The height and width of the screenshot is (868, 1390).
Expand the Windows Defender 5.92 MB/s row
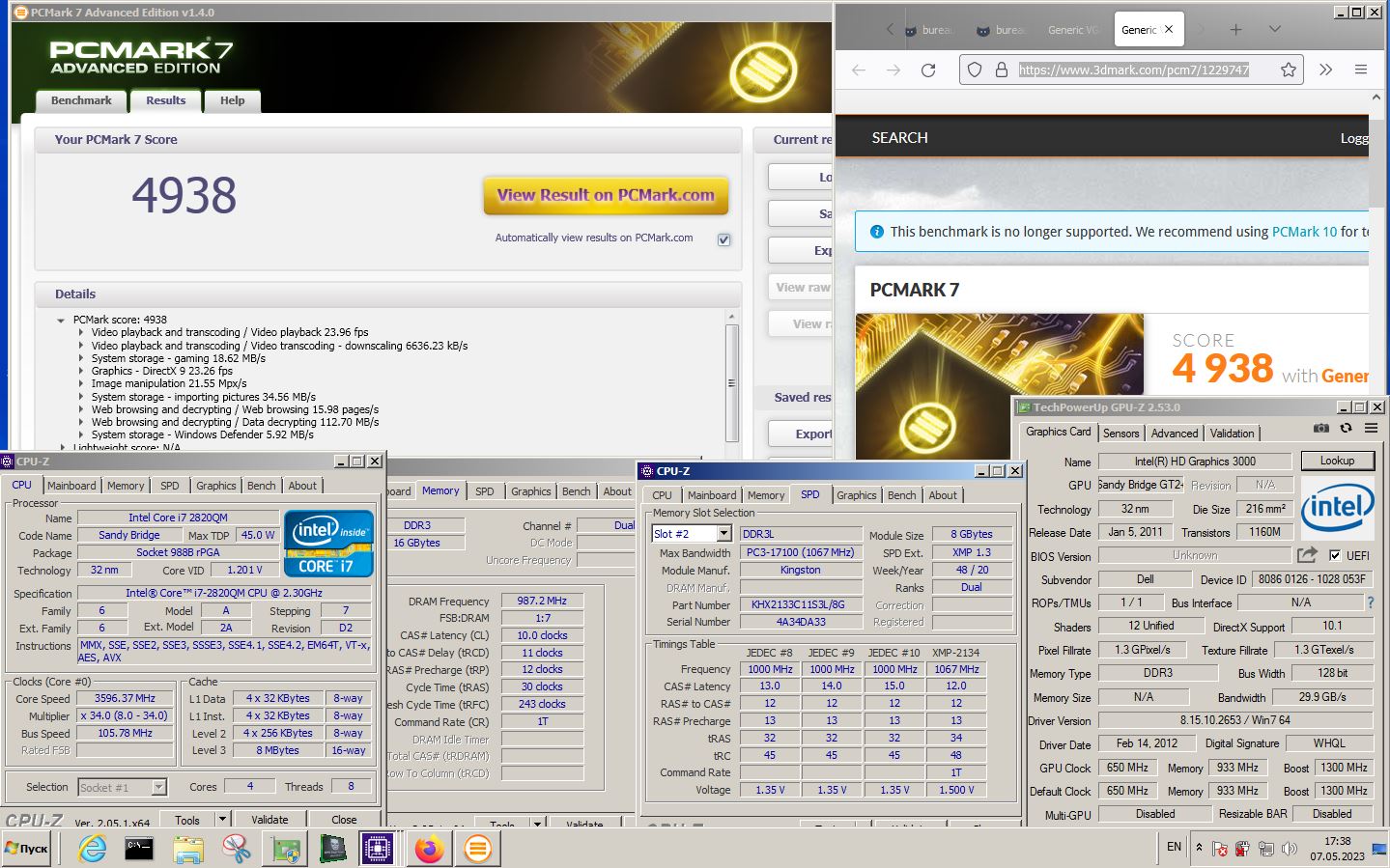81,434
